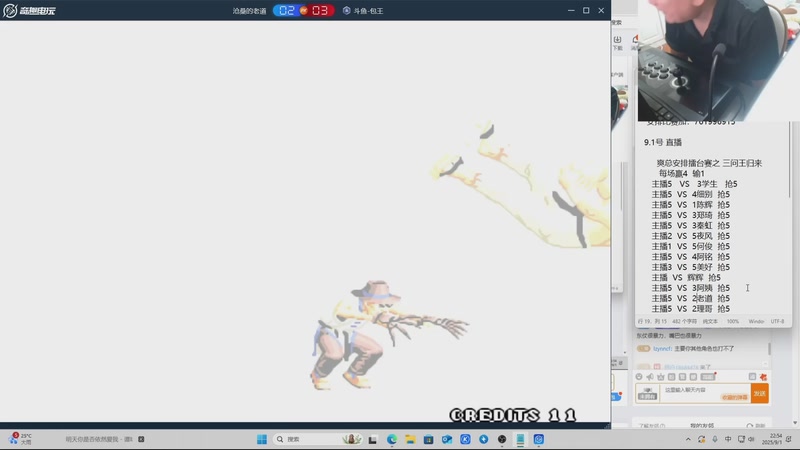Open the weather widget showing 25°C
This screenshot has width=800, height=450.
coord(20,439)
